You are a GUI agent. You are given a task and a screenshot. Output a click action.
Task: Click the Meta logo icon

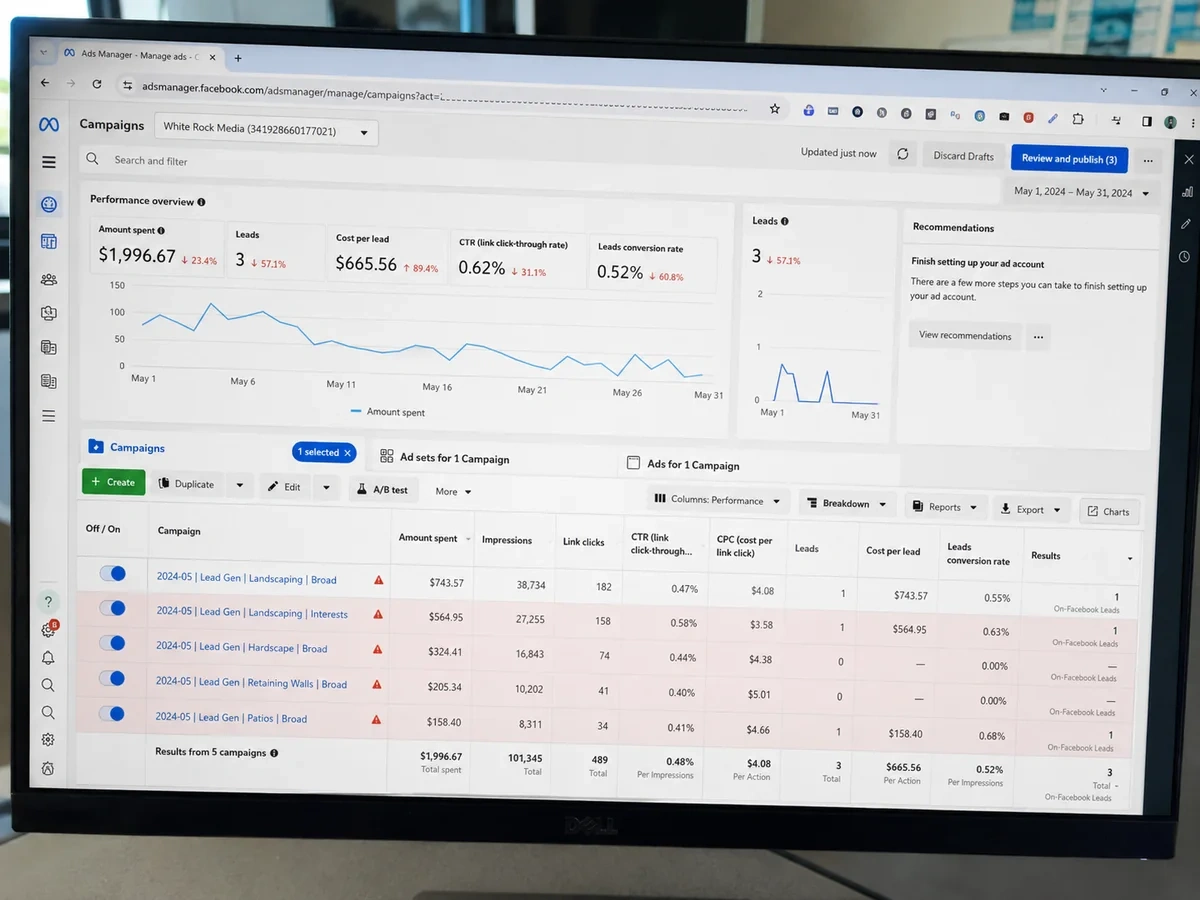49,125
